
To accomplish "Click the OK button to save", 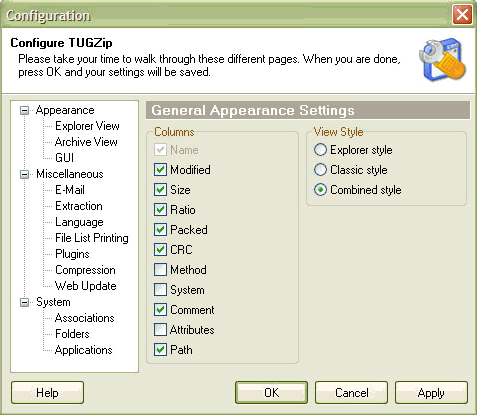I will click(271, 393).
